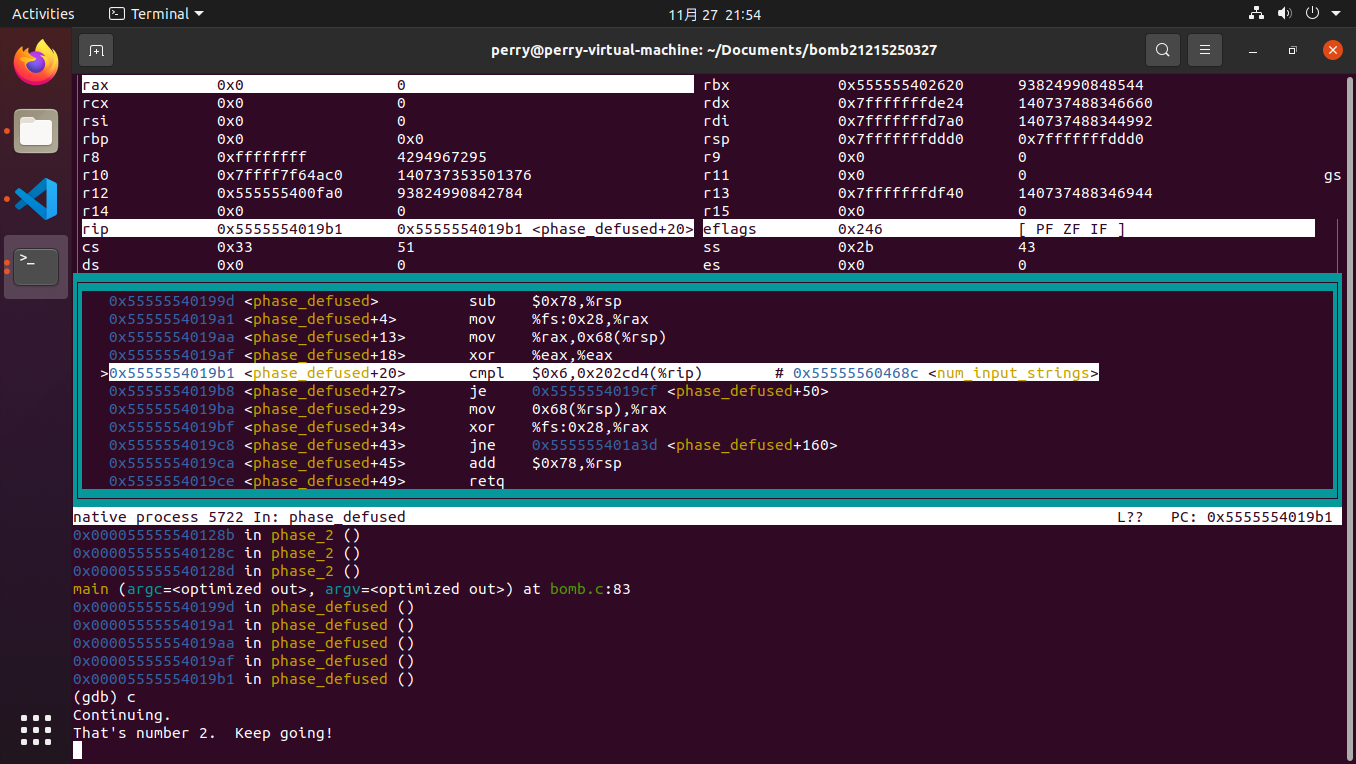Viewport: 1356px width, 764px height.
Task: Click first phase_2 () trace line 0x...128b
Action: [217, 535]
